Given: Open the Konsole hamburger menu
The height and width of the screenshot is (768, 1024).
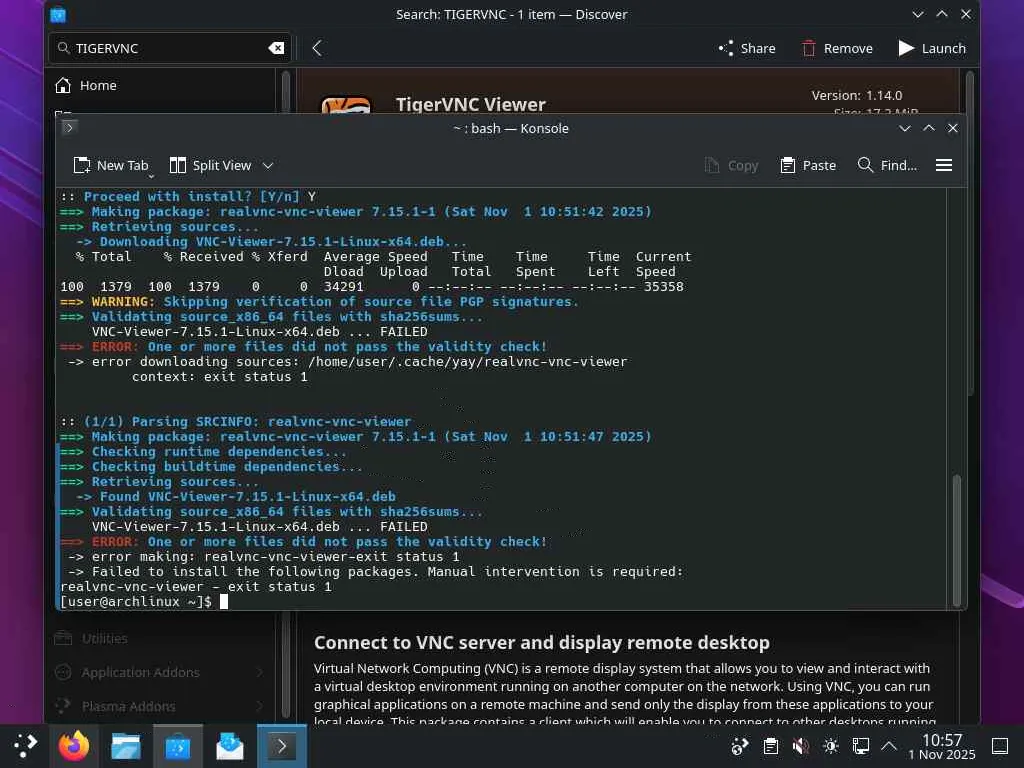Looking at the screenshot, I should (944, 166).
